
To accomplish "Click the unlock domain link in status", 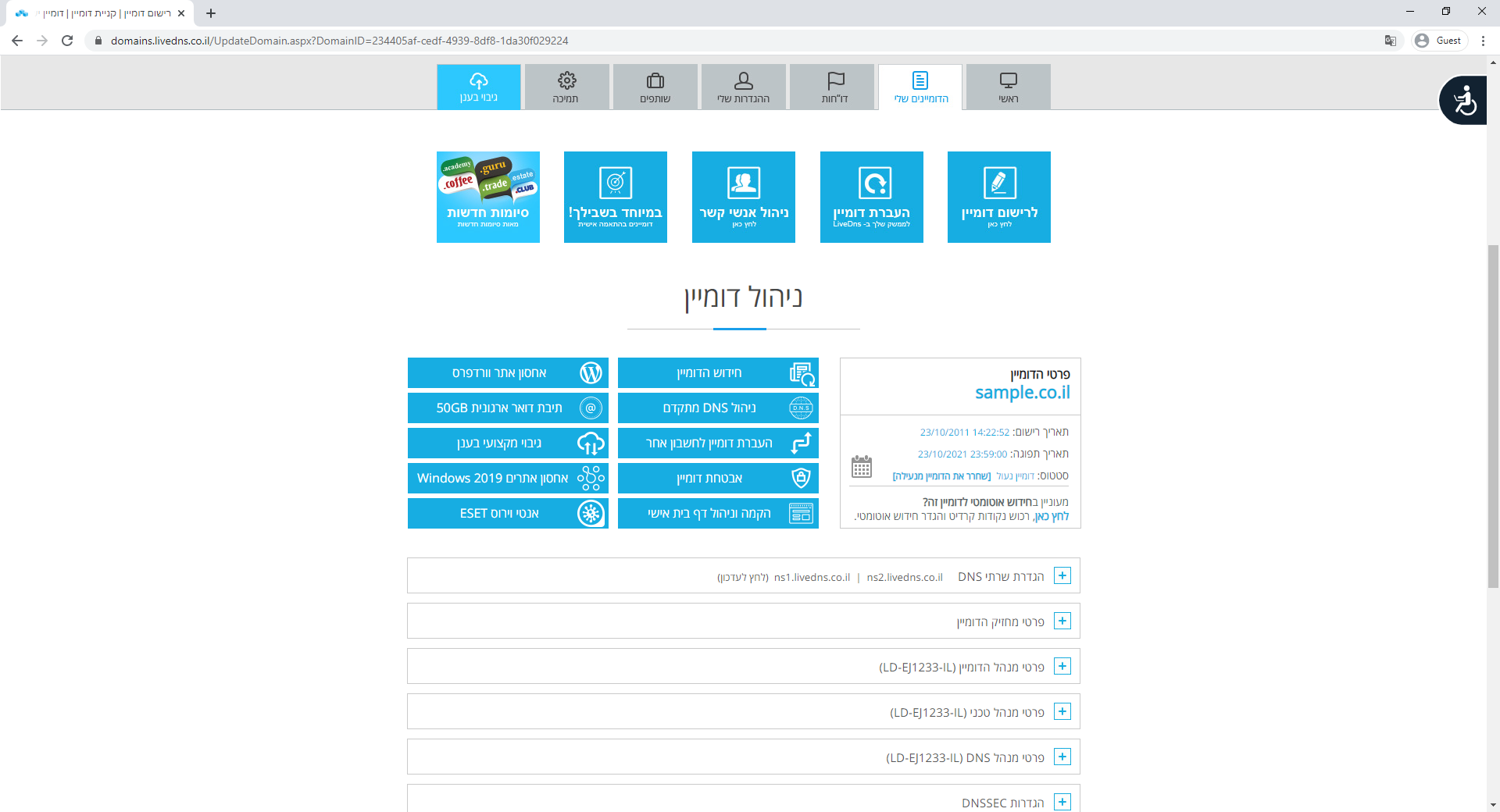I will (941, 476).
